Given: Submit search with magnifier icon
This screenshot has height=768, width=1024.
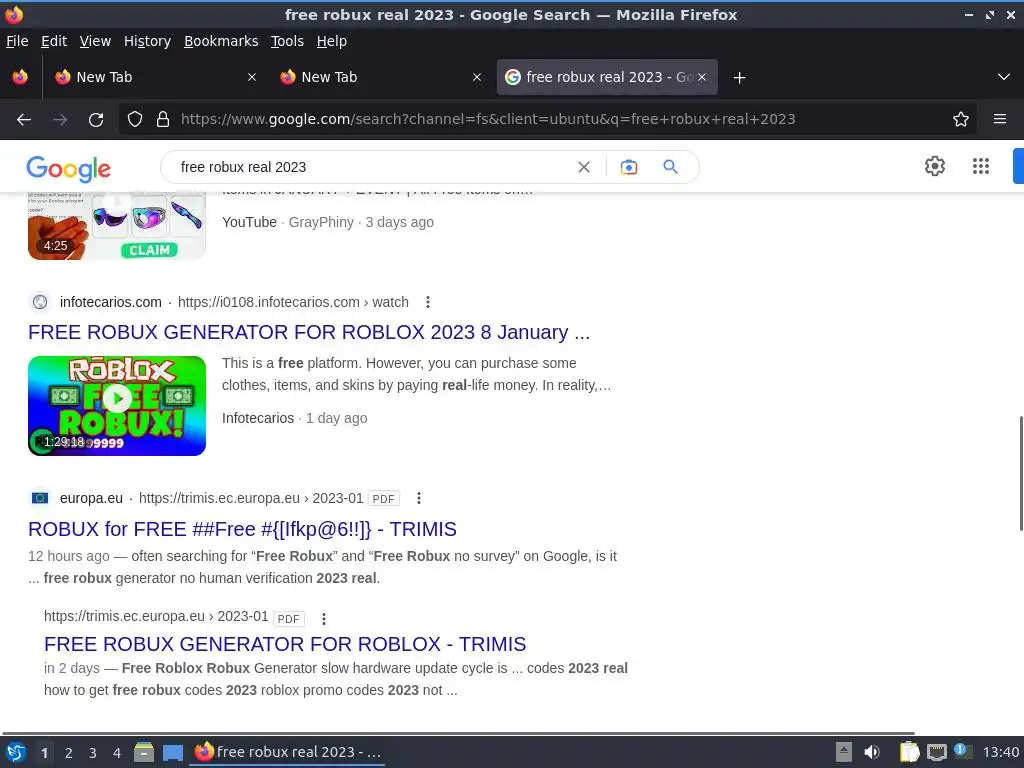Looking at the screenshot, I should tap(670, 167).
